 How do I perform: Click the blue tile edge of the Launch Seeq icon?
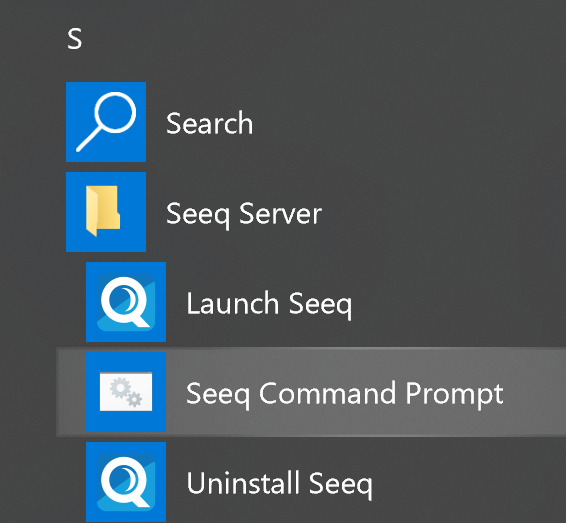click(91, 302)
